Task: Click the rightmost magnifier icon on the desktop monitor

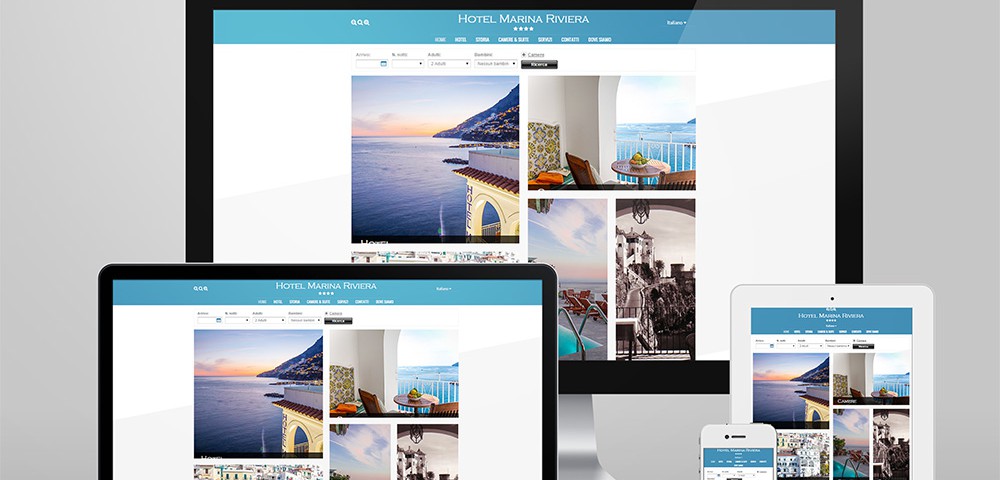Action: pos(366,22)
